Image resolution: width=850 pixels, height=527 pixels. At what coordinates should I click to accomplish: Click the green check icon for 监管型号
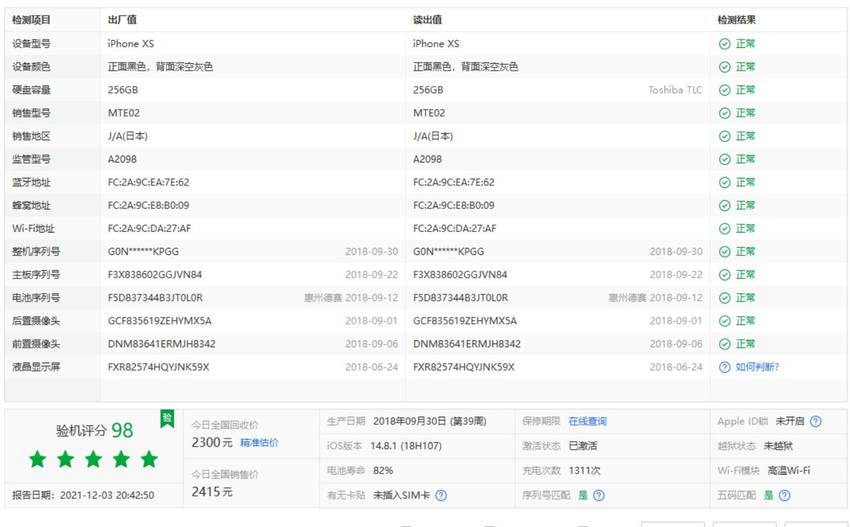click(724, 159)
